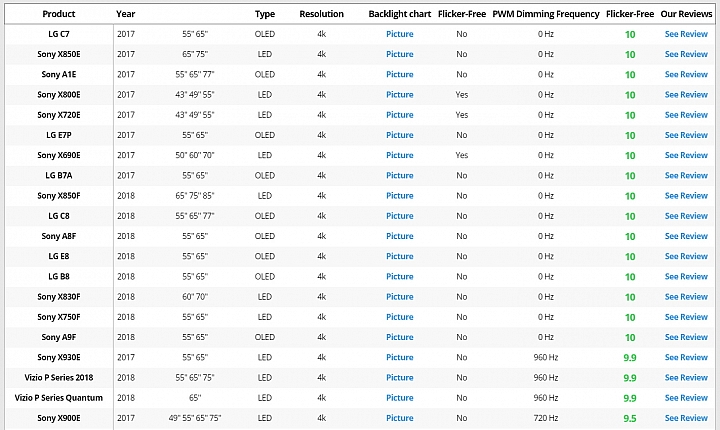Sort by the Year column header
The image size is (720, 430).
point(125,14)
